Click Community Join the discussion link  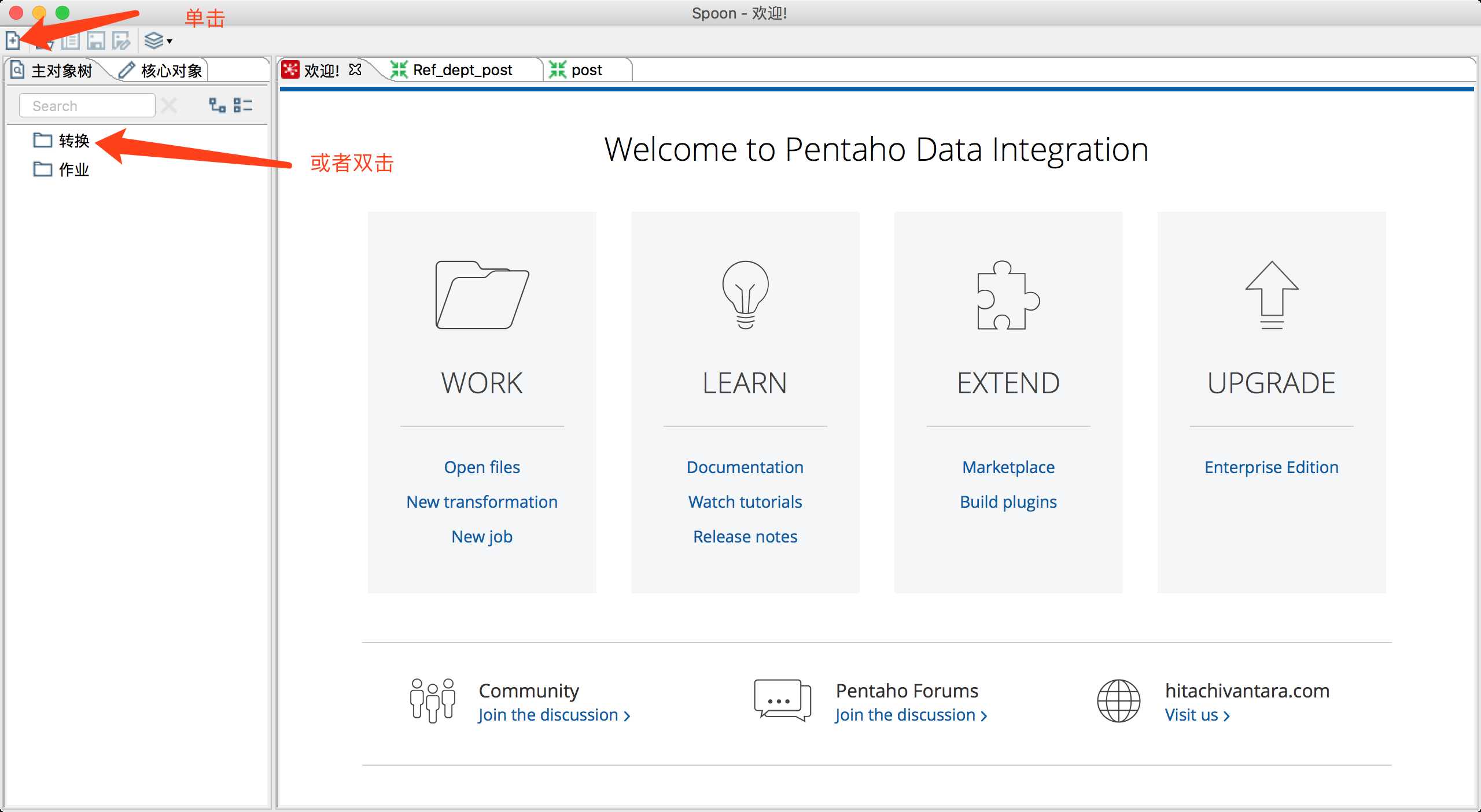tap(554, 715)
